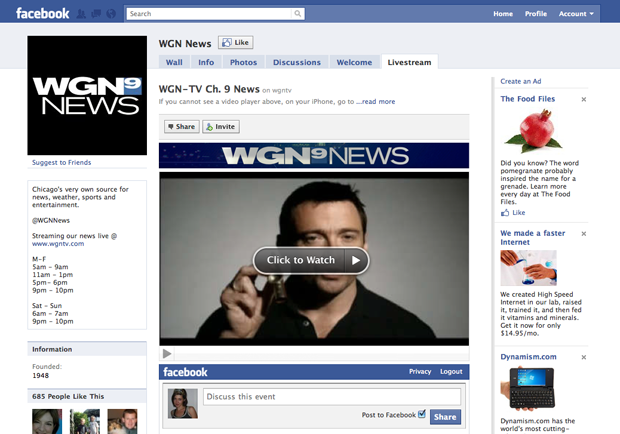Click the read more link

pyautogui.click(x=376, y=102)
